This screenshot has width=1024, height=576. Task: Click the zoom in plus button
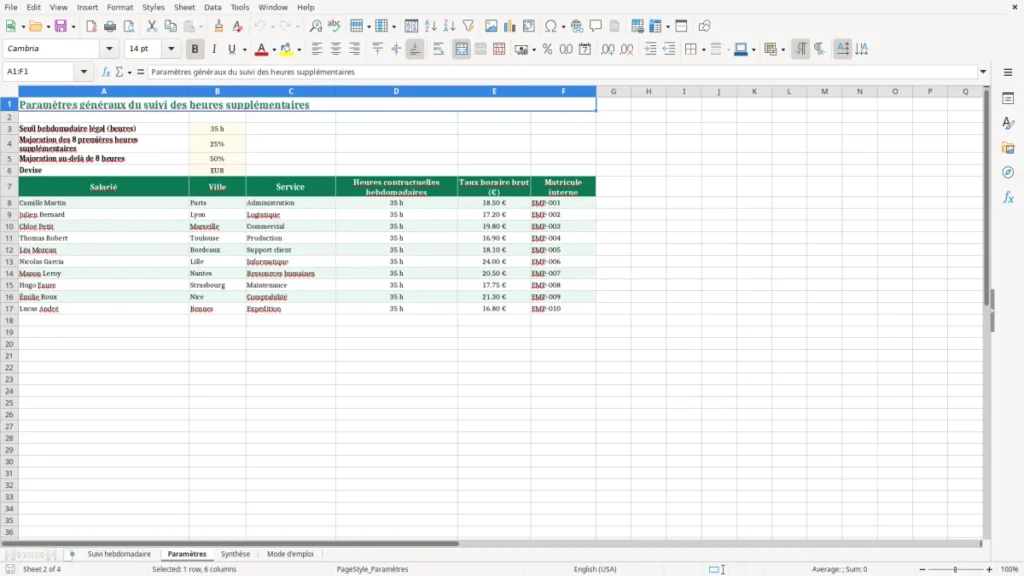pyautogui.click(x=989, y=569)
